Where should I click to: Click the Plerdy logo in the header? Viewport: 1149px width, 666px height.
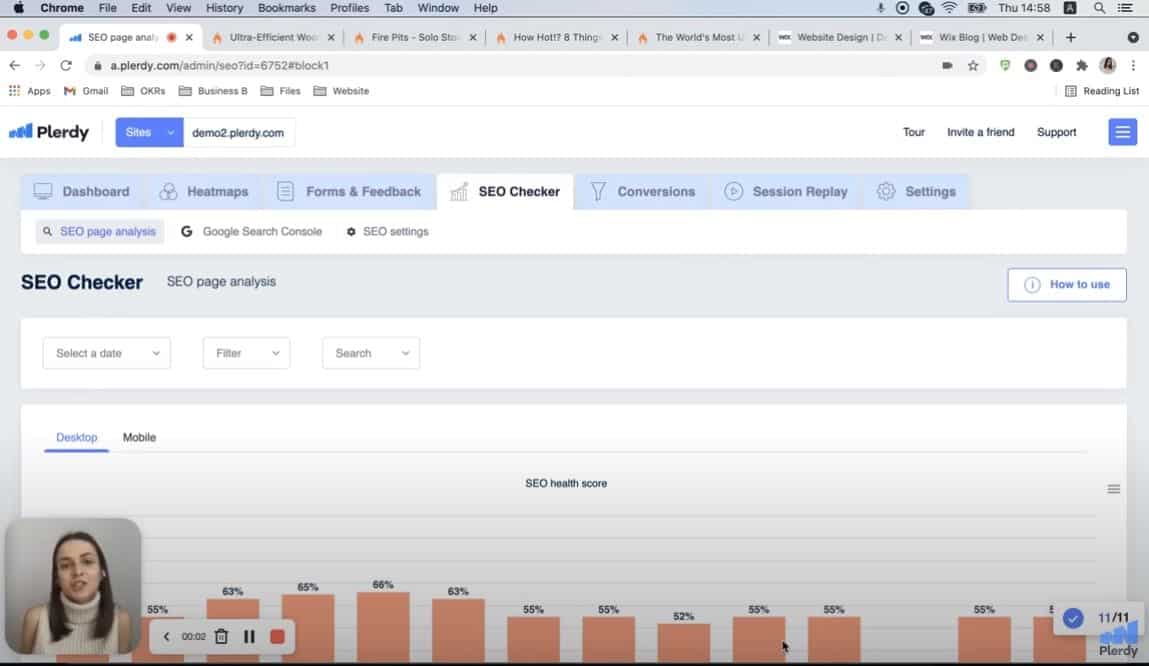[x=49, y=132]
